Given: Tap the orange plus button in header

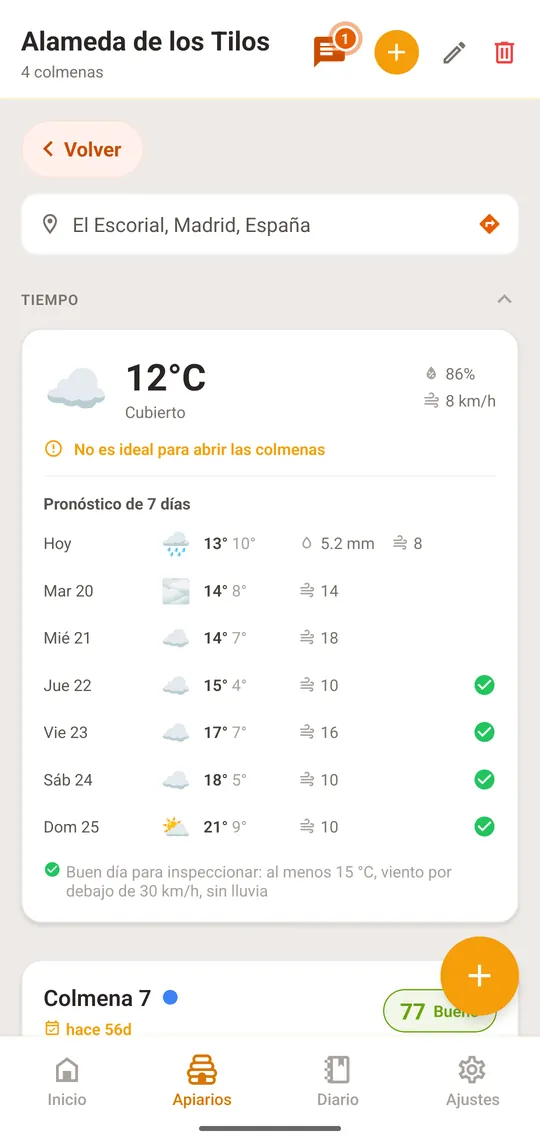Looking at the screenshot, I should (x=396, y=53).
